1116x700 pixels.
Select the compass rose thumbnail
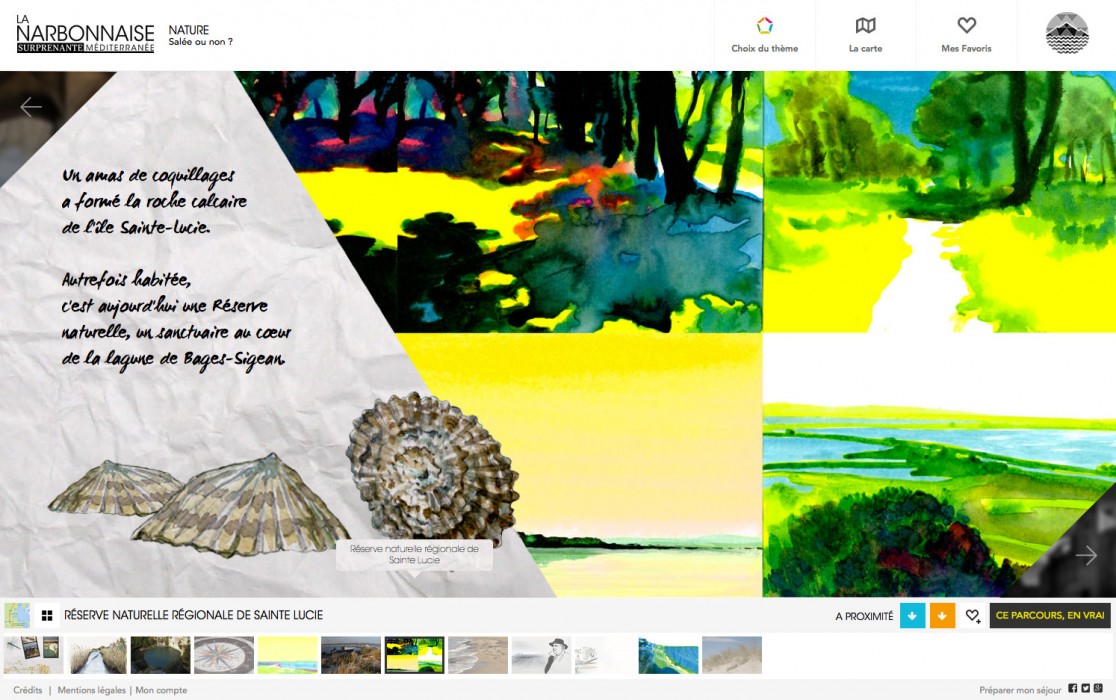coord(224,655)
